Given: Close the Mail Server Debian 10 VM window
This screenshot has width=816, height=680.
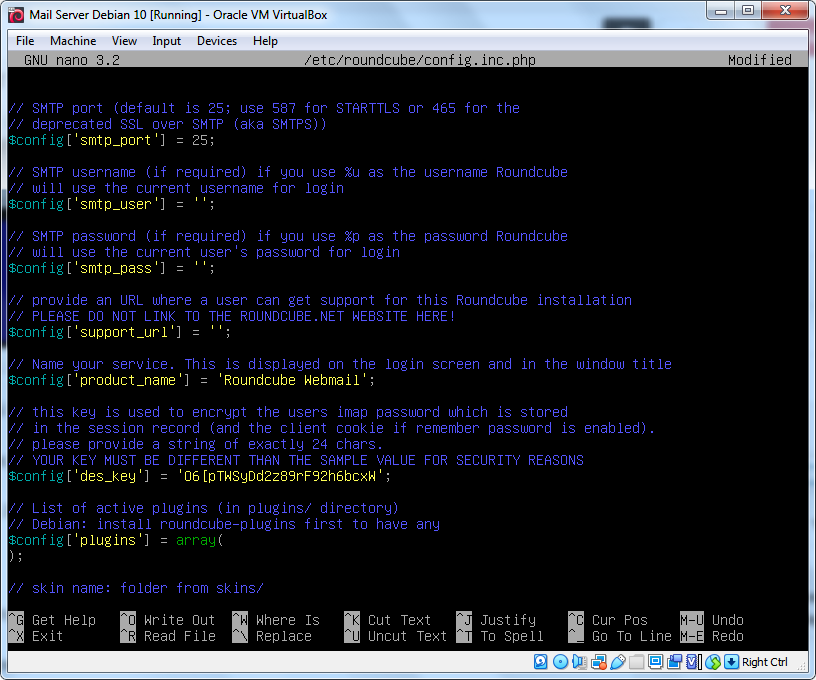Looking at the screenshot, I should pyautogui.click(x=786, y=11).
